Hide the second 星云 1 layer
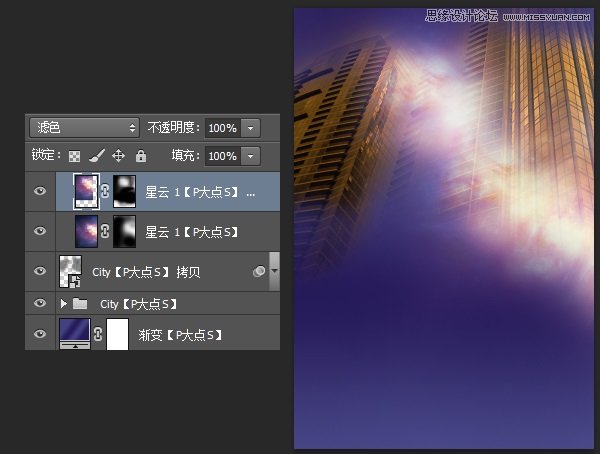 40,231
